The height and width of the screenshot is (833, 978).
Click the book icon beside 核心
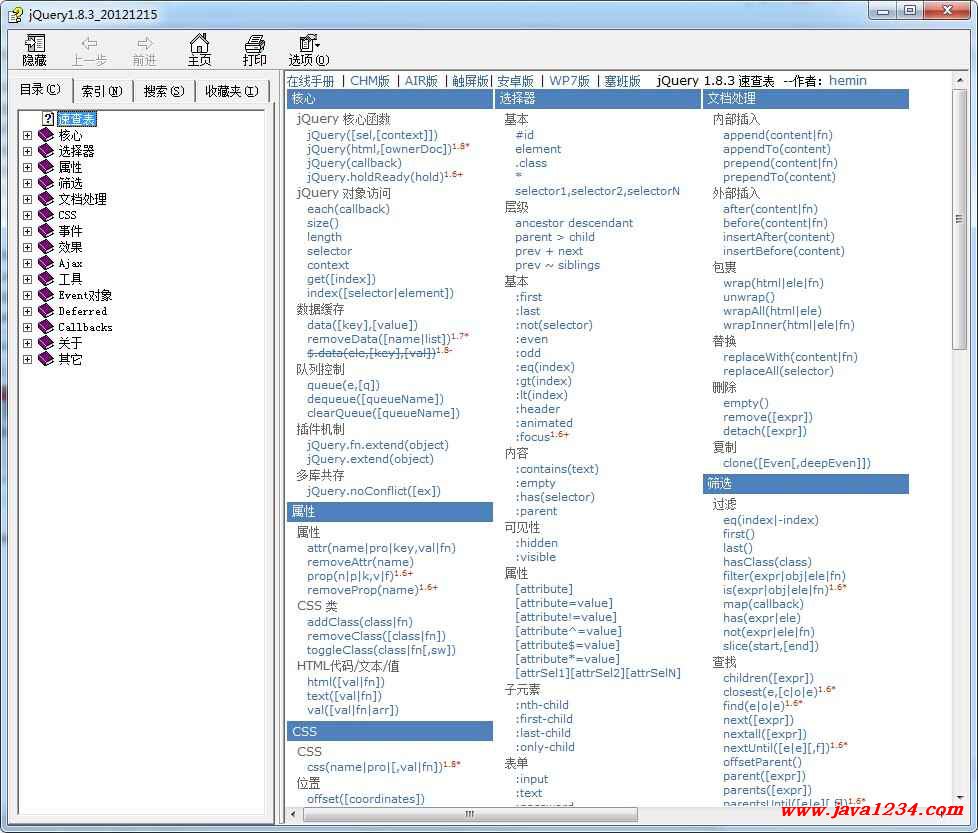pyautogui.click(x=46, y=135)
